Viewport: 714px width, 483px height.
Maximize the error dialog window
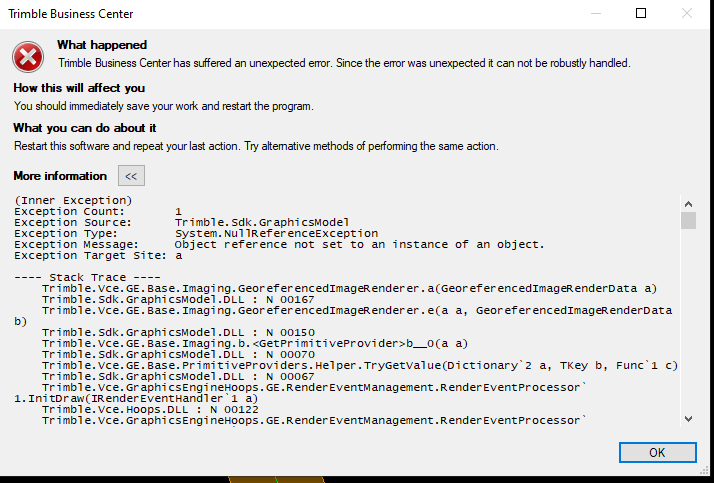click(641, 14)
